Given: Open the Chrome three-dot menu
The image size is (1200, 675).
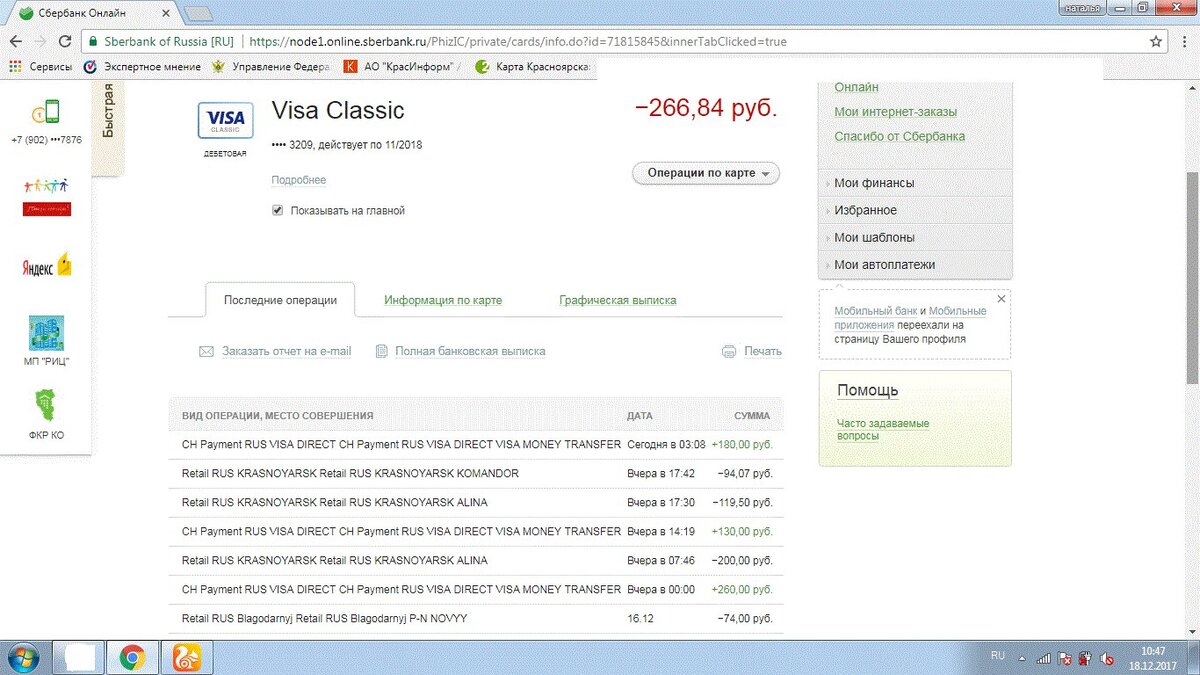Looking at the screenshot, I should [x=1183, y=42].
